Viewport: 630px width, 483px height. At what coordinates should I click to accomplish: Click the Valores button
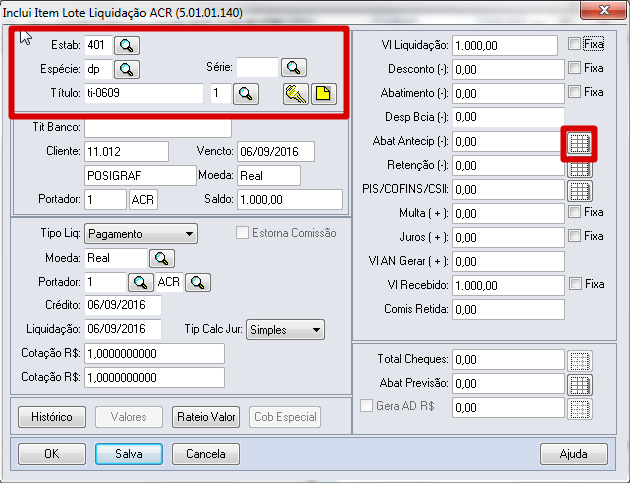(x=129, y=417)
